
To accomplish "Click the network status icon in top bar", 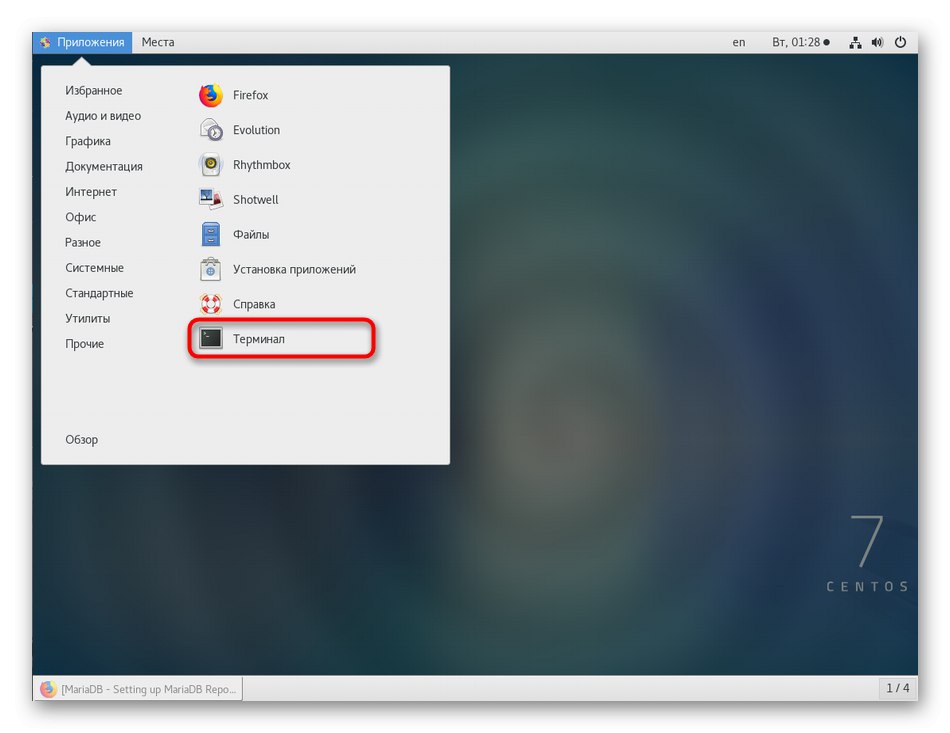I will point(855,42).
